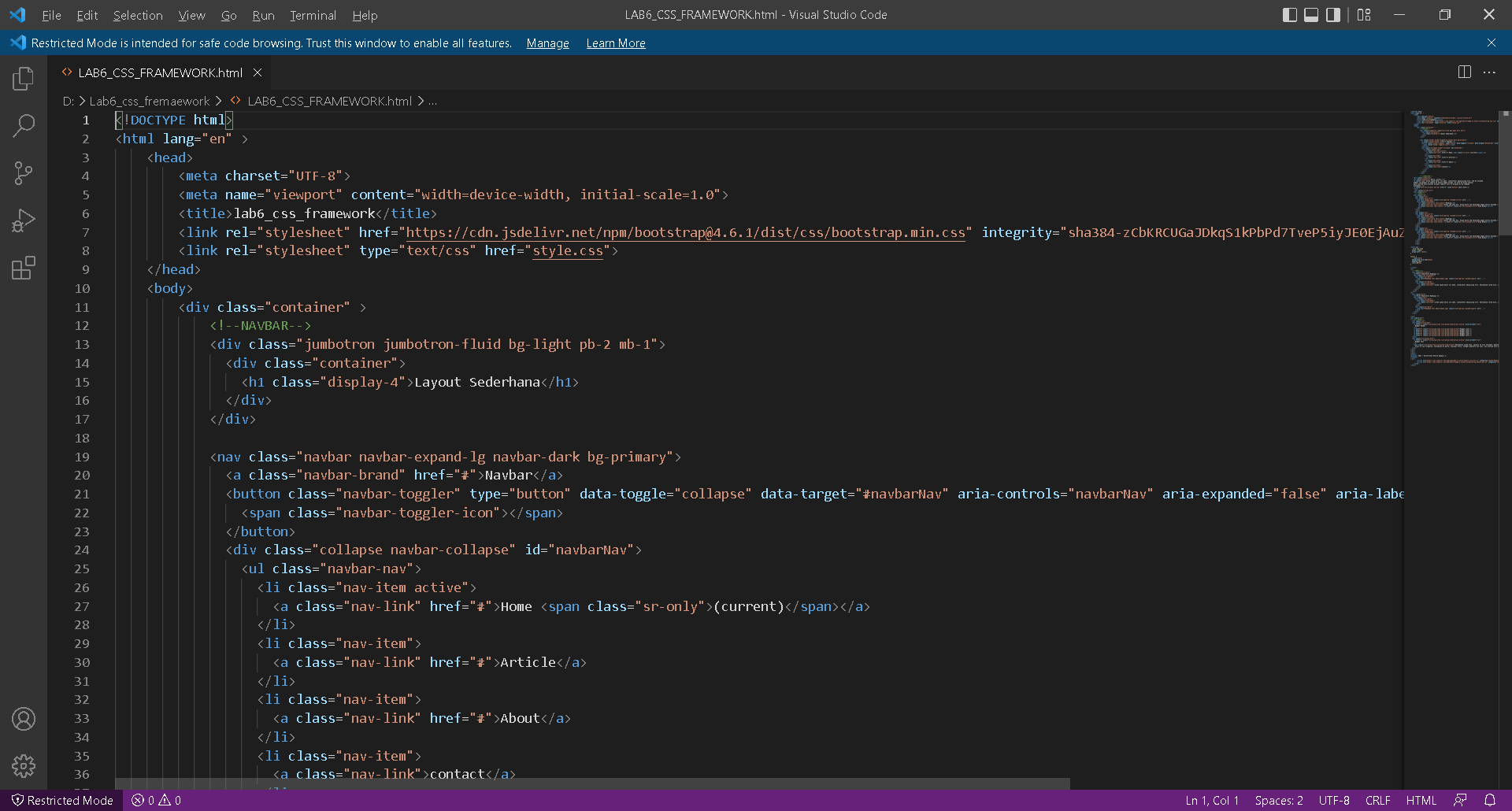Open the Explorer sidebar icon
Image resolution: width=1512 pixels, height=811 pixels.
point(24,79)
